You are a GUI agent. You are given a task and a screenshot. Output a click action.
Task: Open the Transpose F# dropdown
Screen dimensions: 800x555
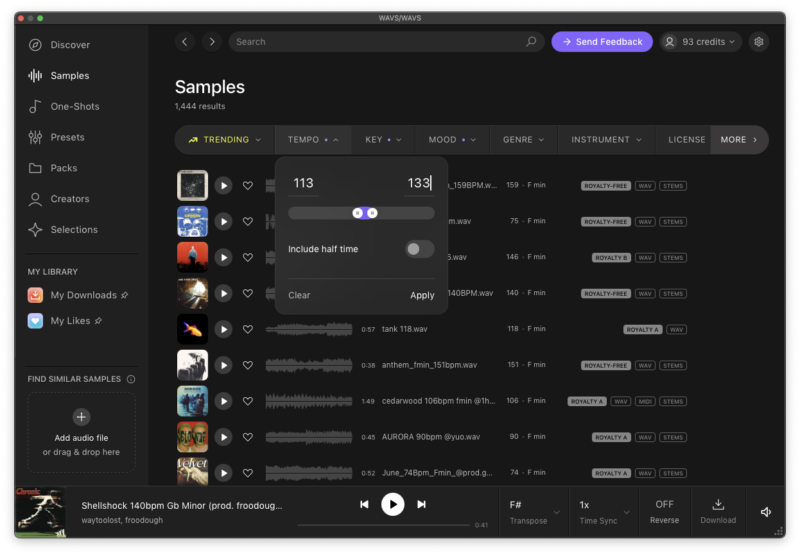(x=531, y=511)
